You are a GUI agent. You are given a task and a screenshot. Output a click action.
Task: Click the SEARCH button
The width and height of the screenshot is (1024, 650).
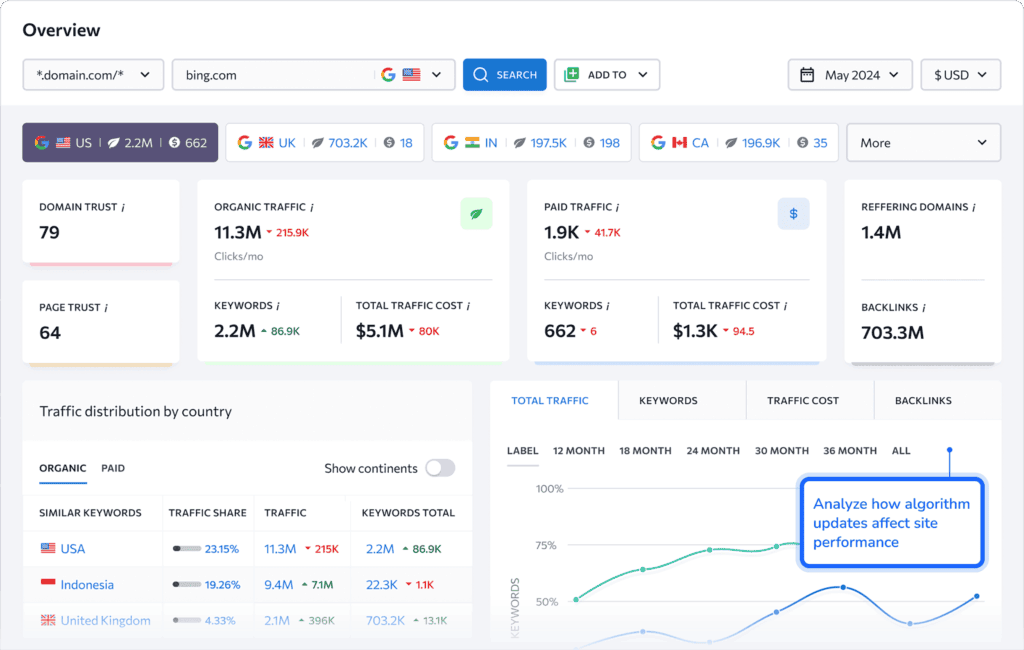pyautogui.click(x=504, y=74)
